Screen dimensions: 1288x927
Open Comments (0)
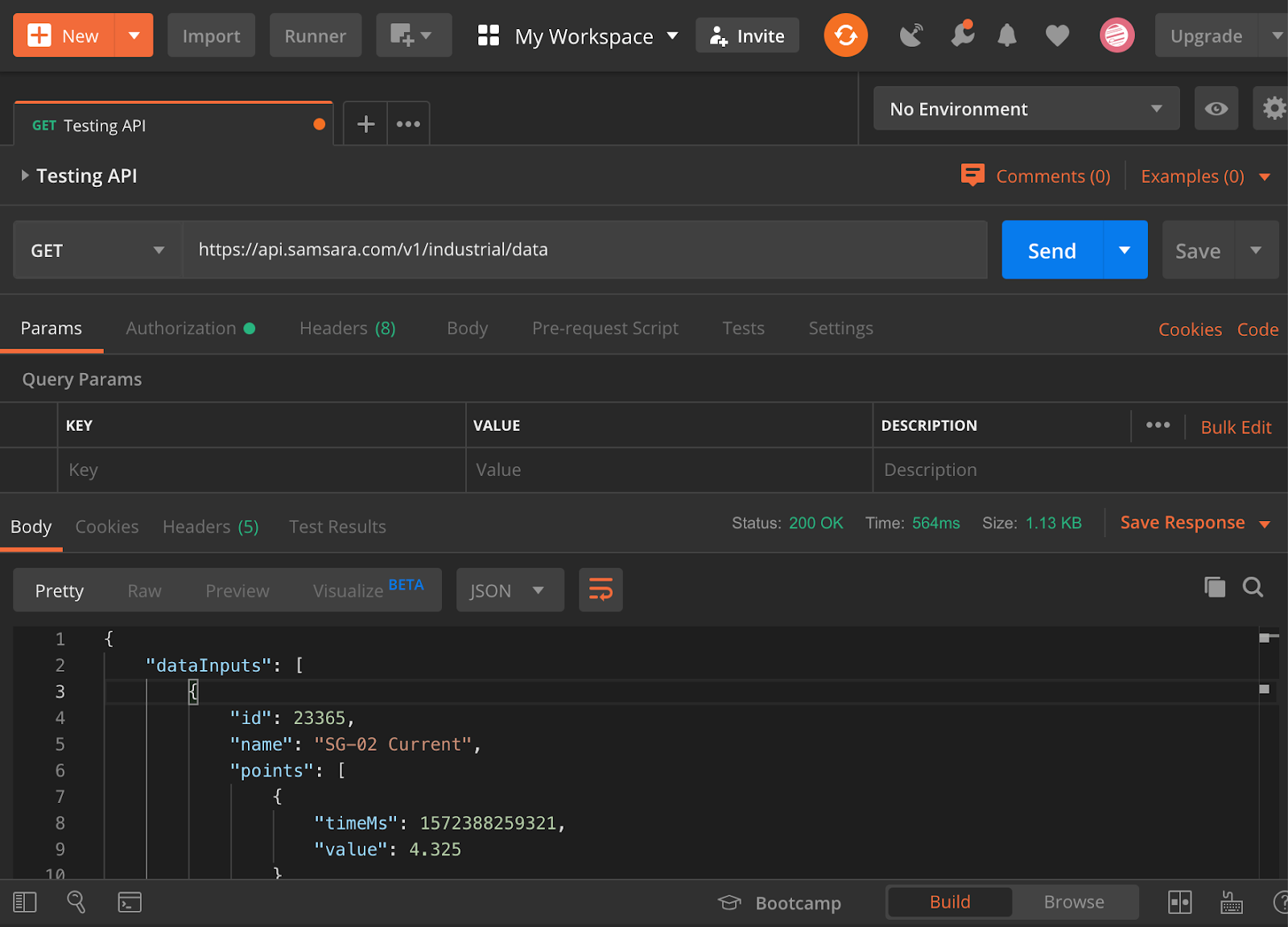(1036, 176)
